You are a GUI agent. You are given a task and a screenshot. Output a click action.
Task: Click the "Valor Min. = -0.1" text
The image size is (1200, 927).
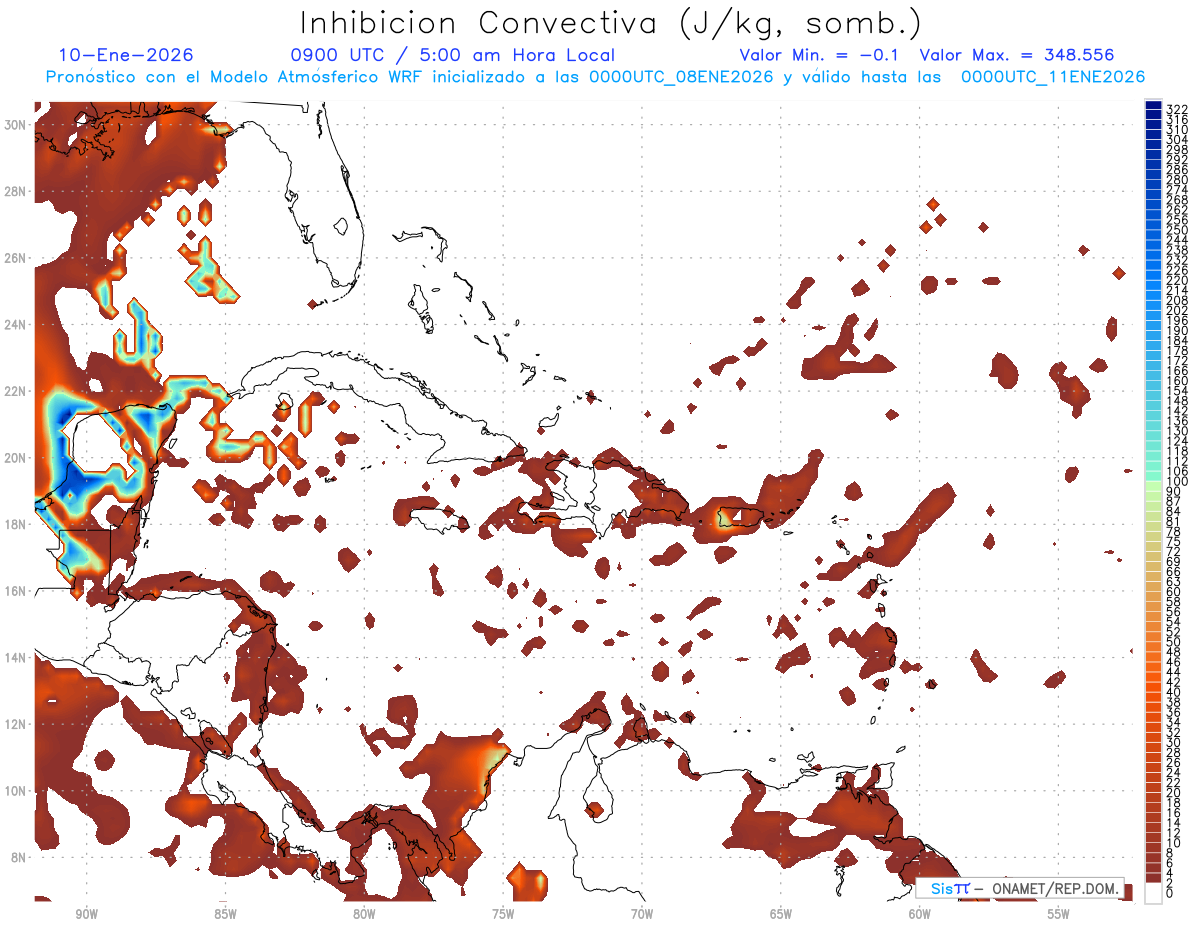tap(821, 55)
